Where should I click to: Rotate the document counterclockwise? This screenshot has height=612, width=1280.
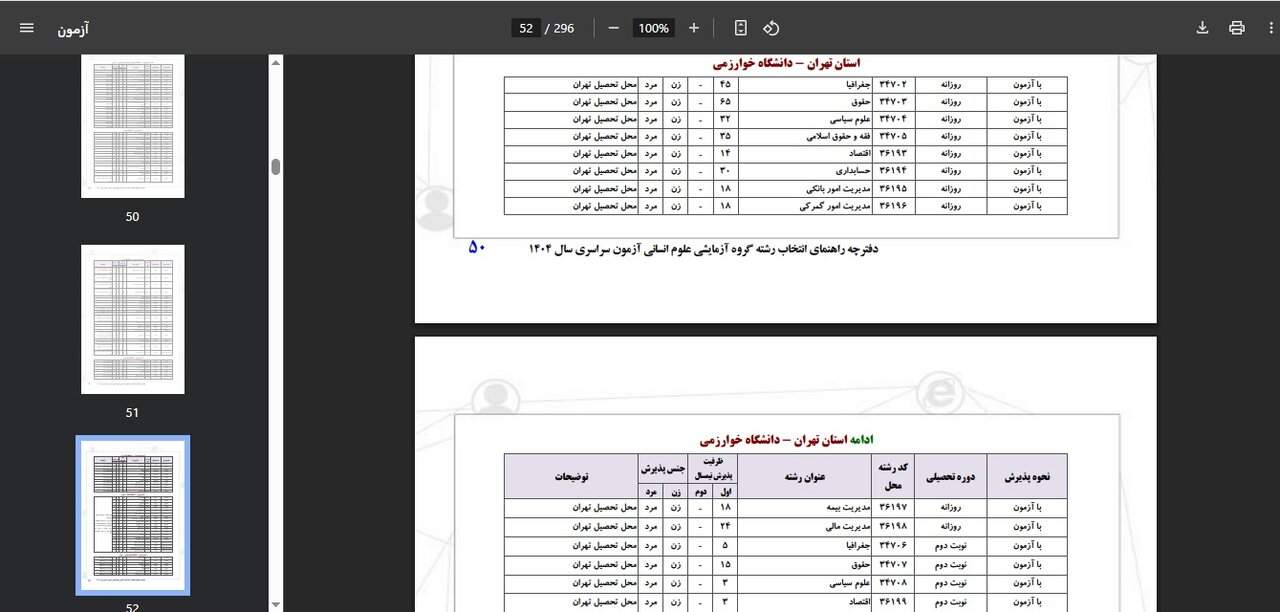pyautogui.click(x=771, y=28)
